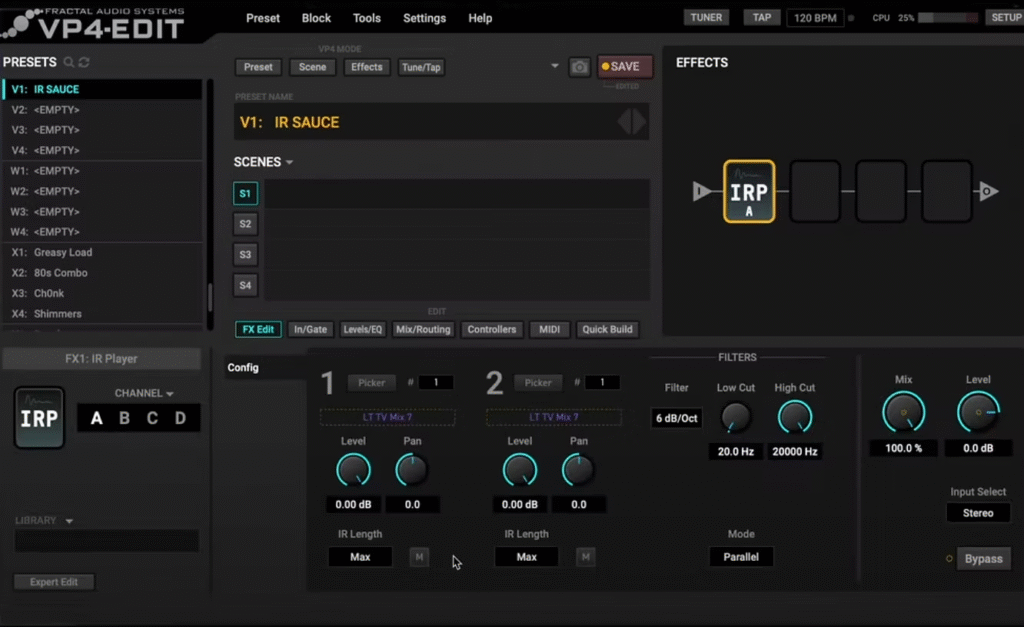Click the chain input triangle icon
This screenshot has height=627, width=1024.
click(x=702, y=192)
